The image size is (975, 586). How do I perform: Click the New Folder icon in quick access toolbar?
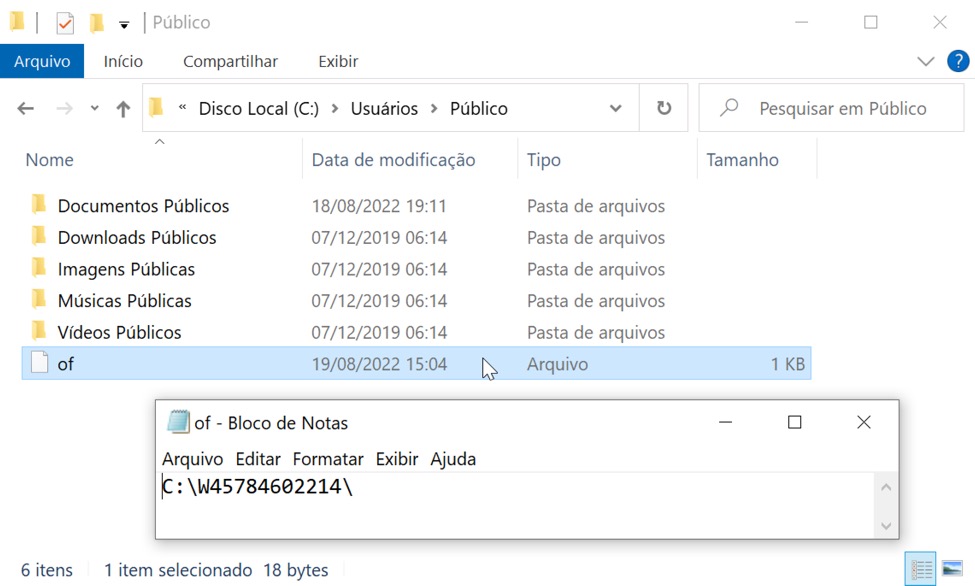96,22
